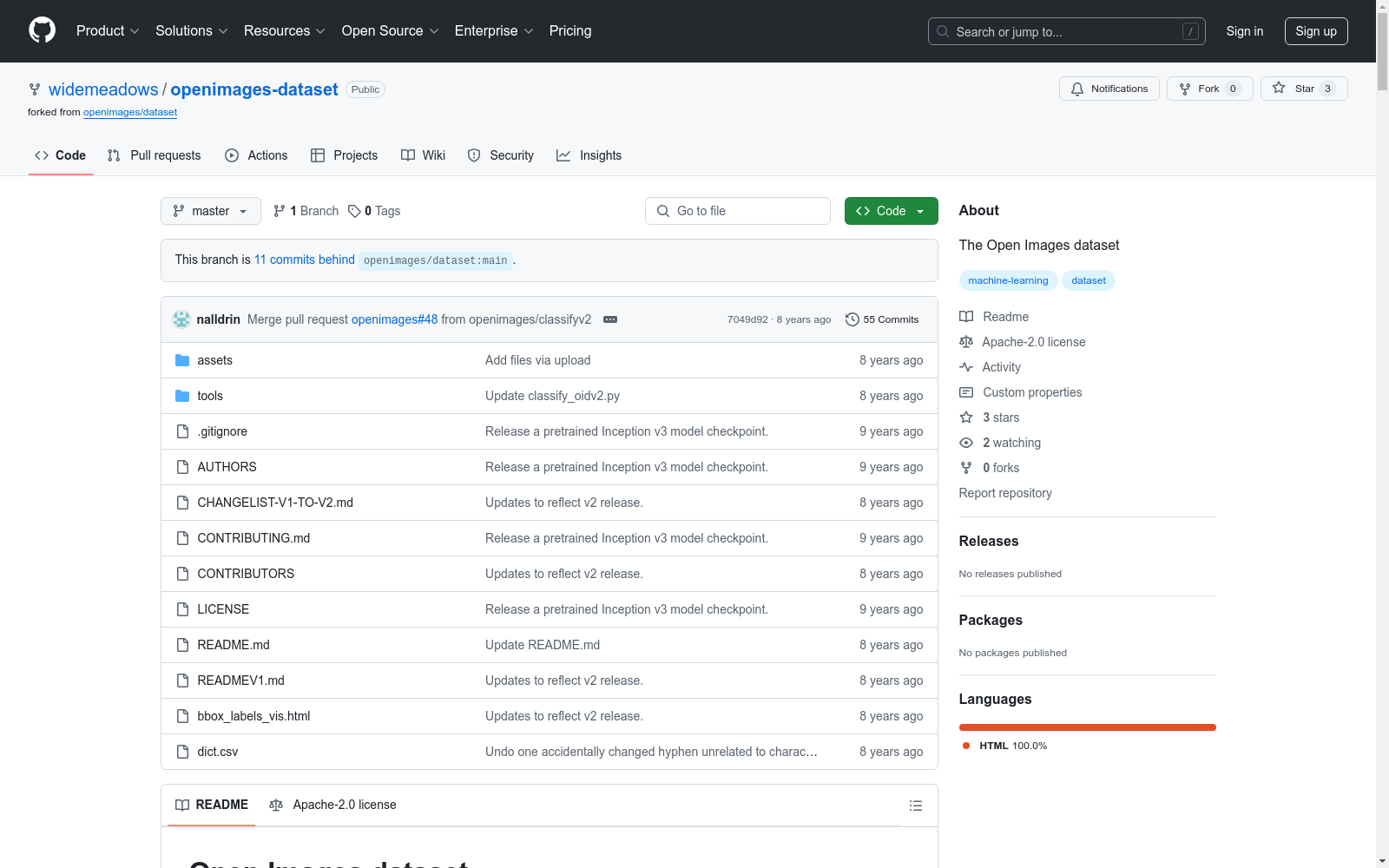Screen dimensions: 1389x868
Task: Click the dataset topic tag
Action: 1089,280
